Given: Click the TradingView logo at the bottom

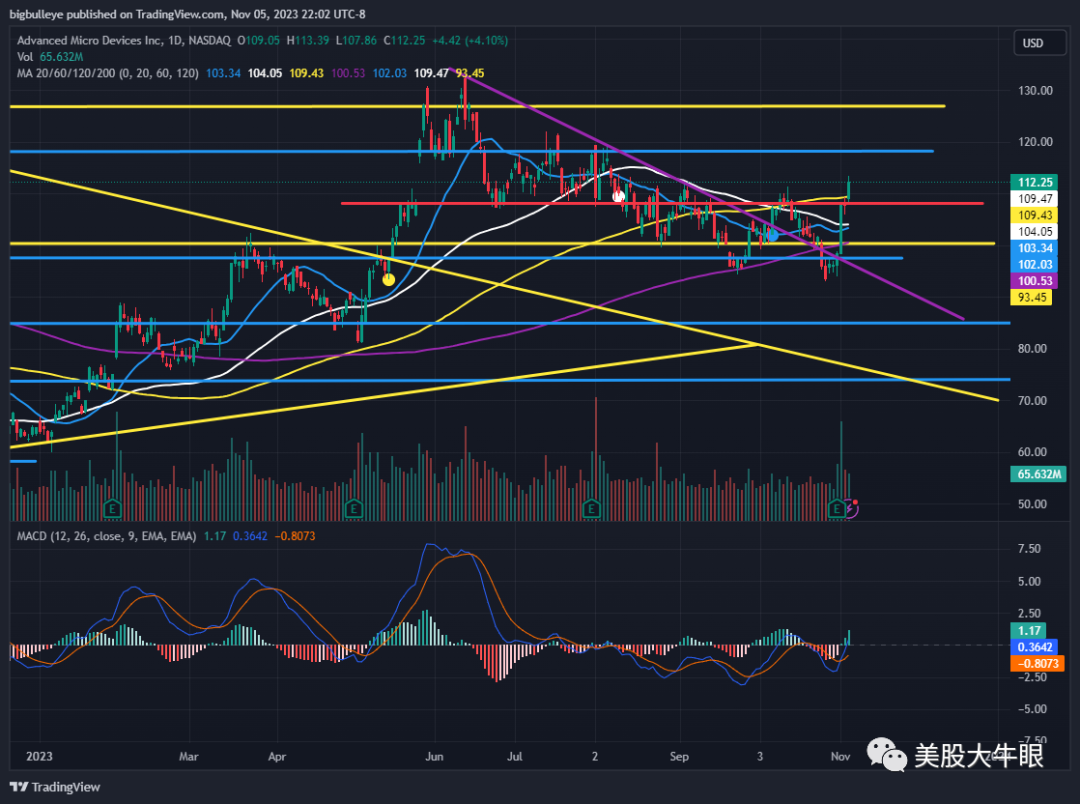Looking at the screenshot, I should coord(55,787).
